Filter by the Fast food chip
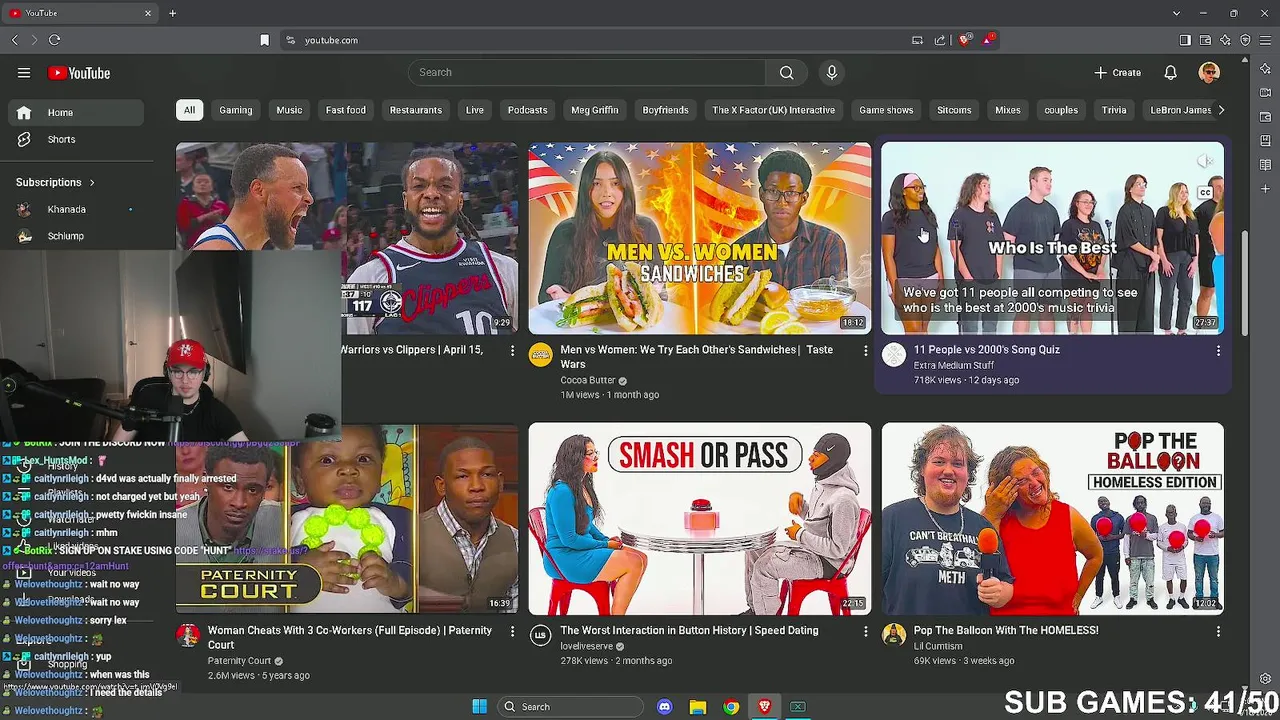The height and width of the screenshot is (720, 1280). tap(345, 110)
